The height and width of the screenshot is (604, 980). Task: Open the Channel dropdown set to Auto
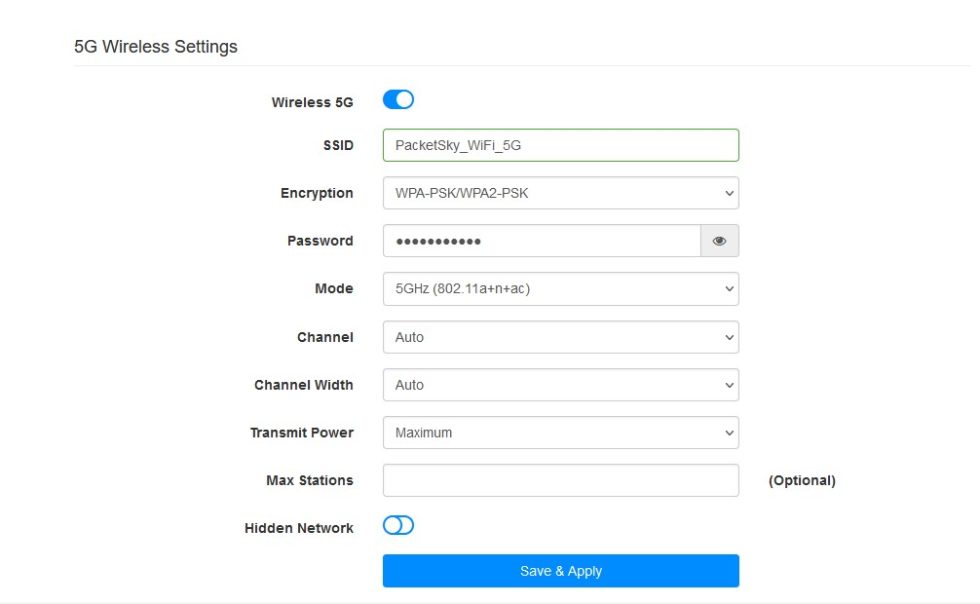point(560,337)
